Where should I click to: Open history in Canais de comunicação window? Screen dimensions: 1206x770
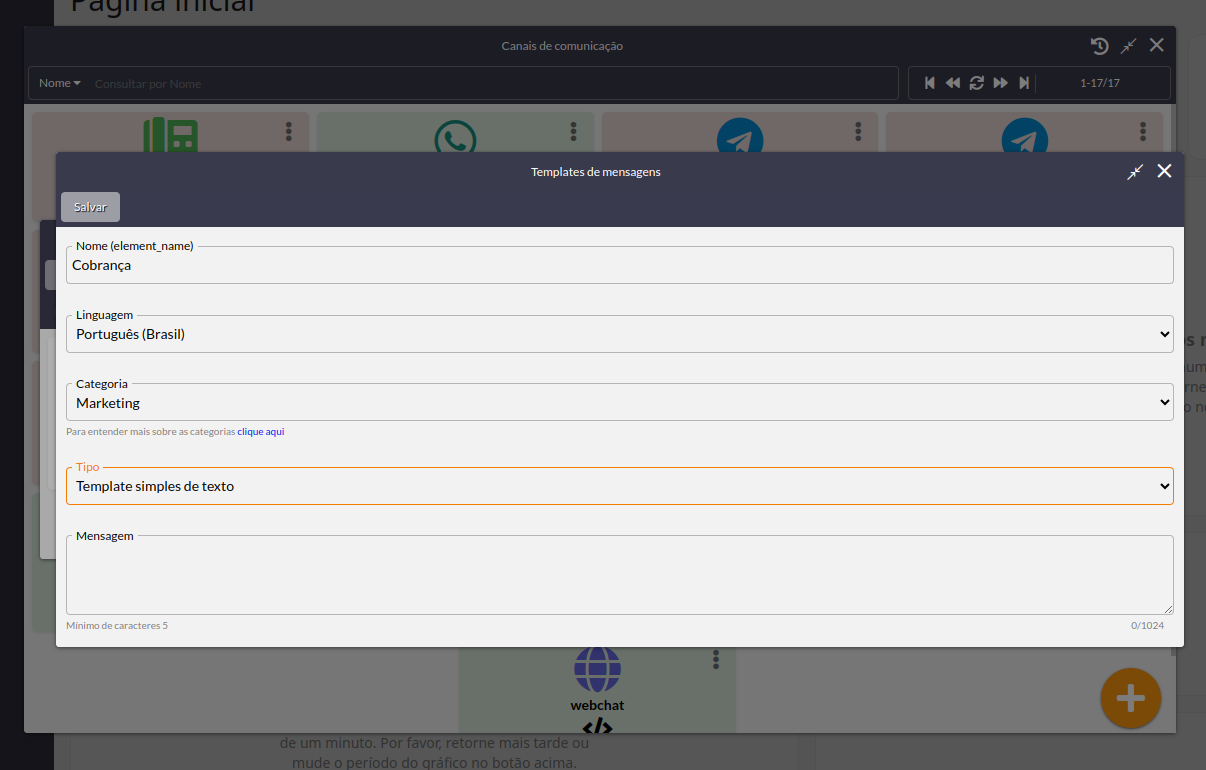point(1099,46)
